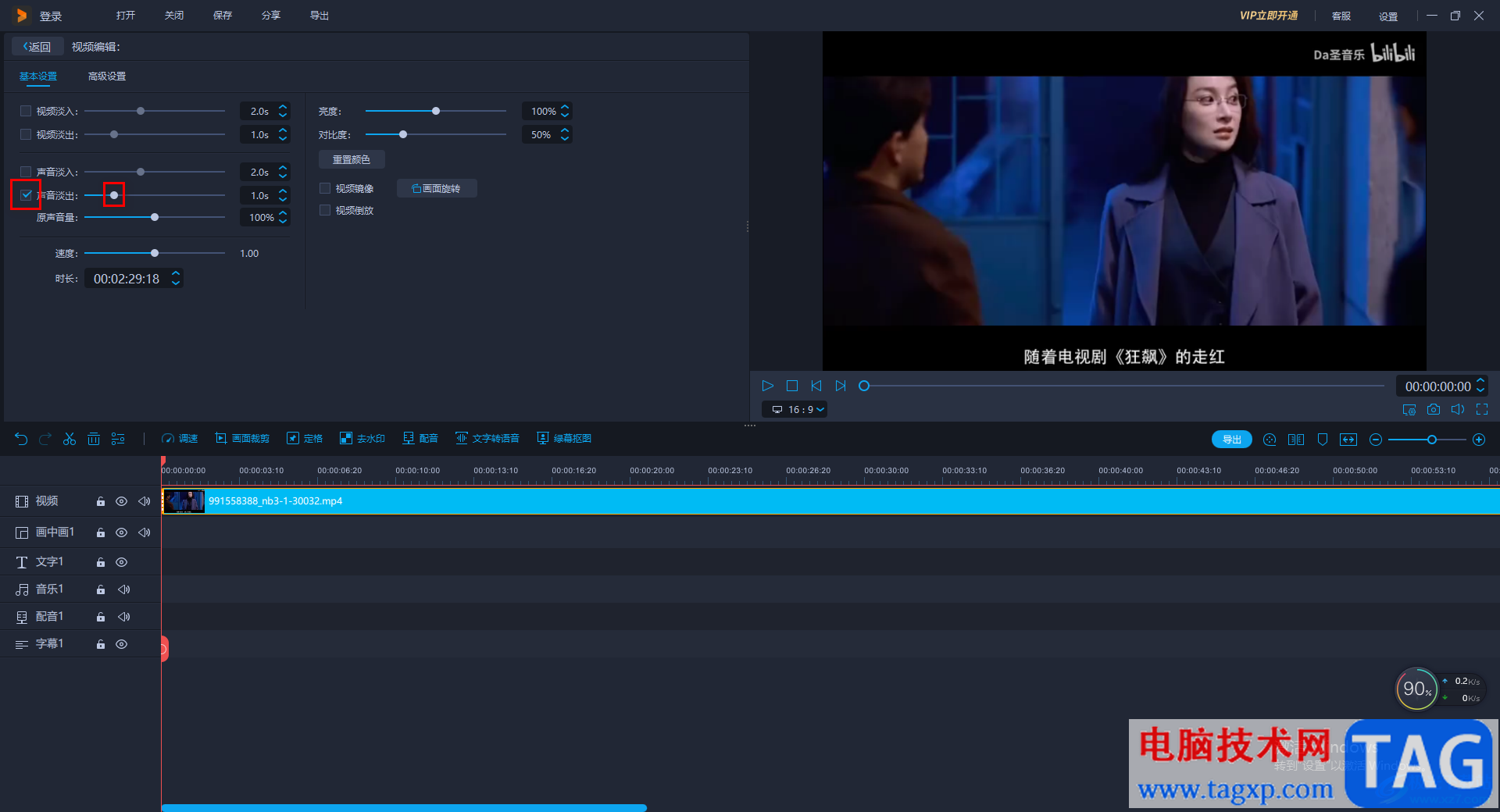Lock the 视频 track
This screenshot has height=812, width=1500.
click(101, 501)
